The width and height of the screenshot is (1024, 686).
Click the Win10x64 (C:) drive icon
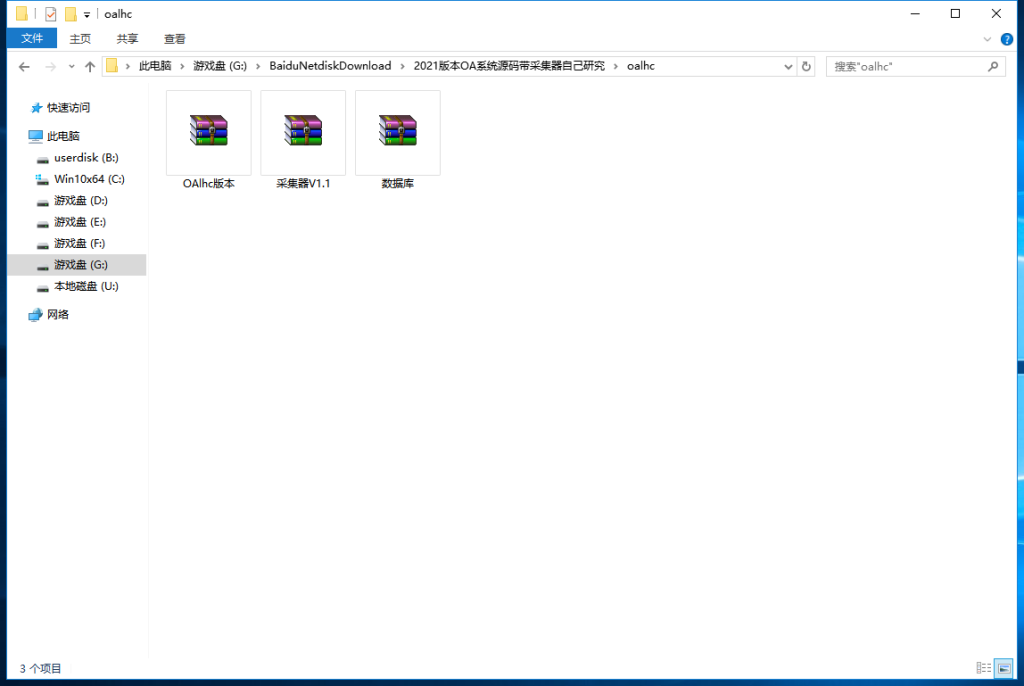click(x=42, y=180)
